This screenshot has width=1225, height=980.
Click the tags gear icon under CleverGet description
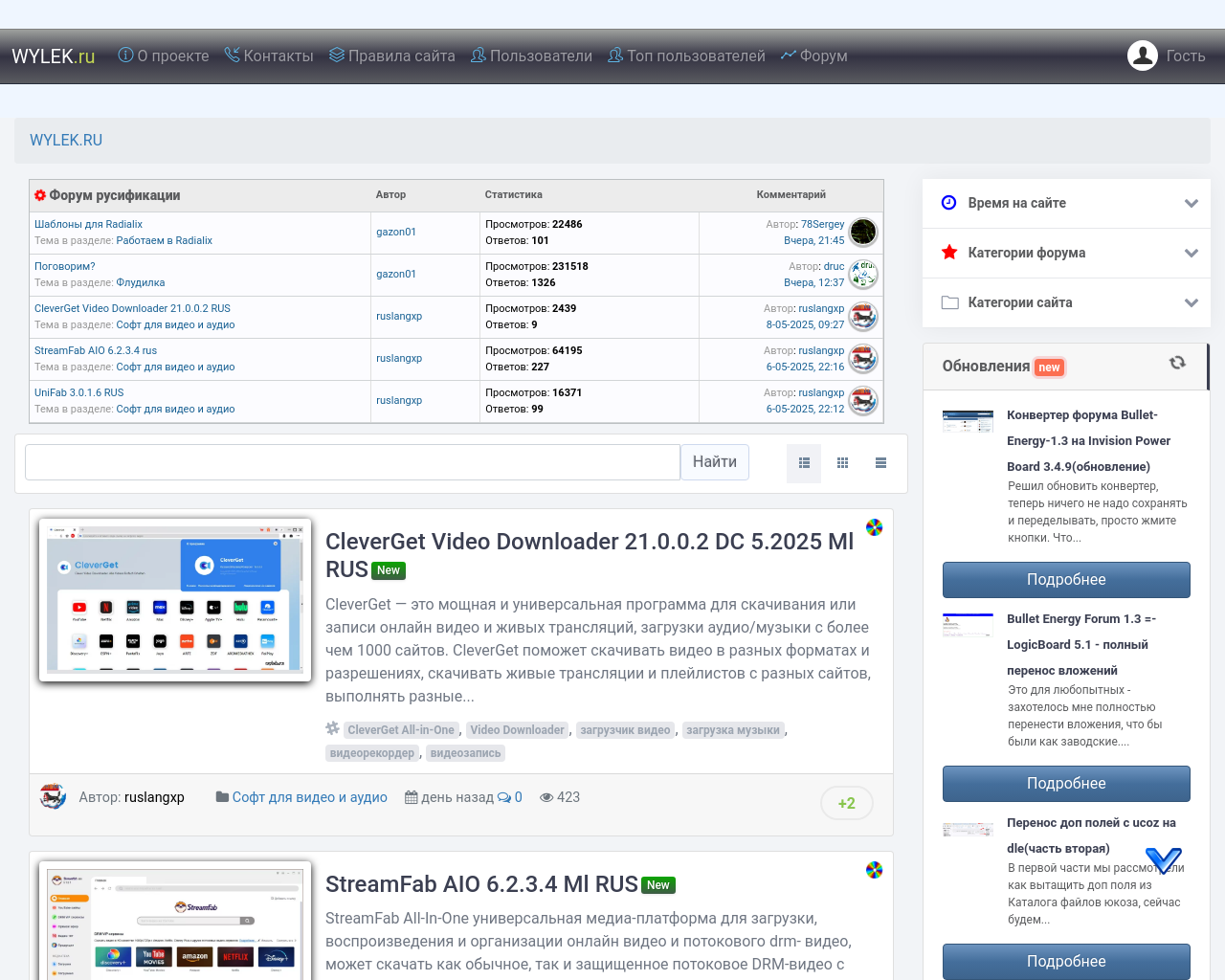332,728
